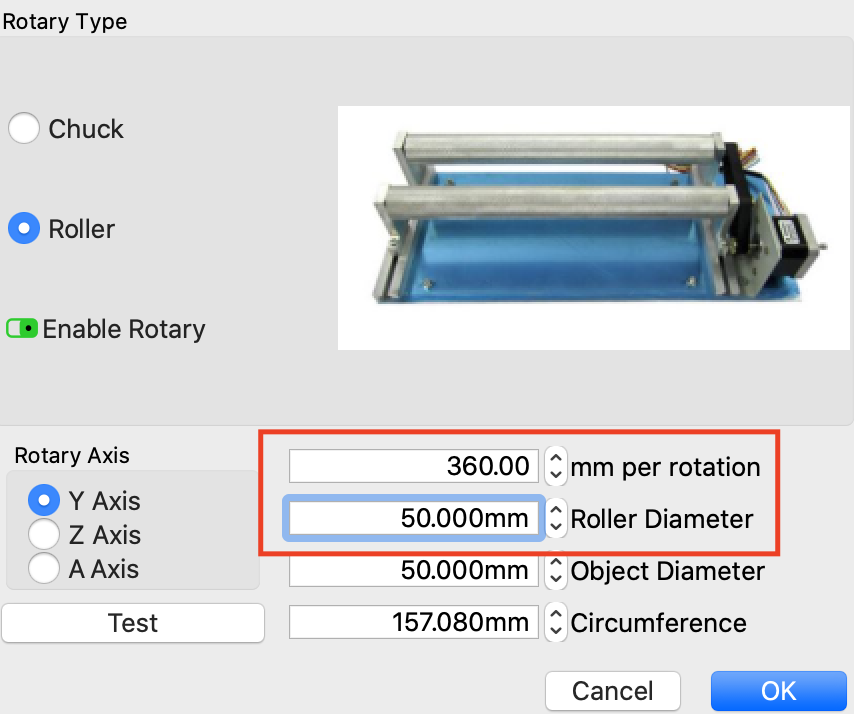Decrease mm per rotation with down arrow
This screenshot has height=714, width=854.
tap(556, 474)
